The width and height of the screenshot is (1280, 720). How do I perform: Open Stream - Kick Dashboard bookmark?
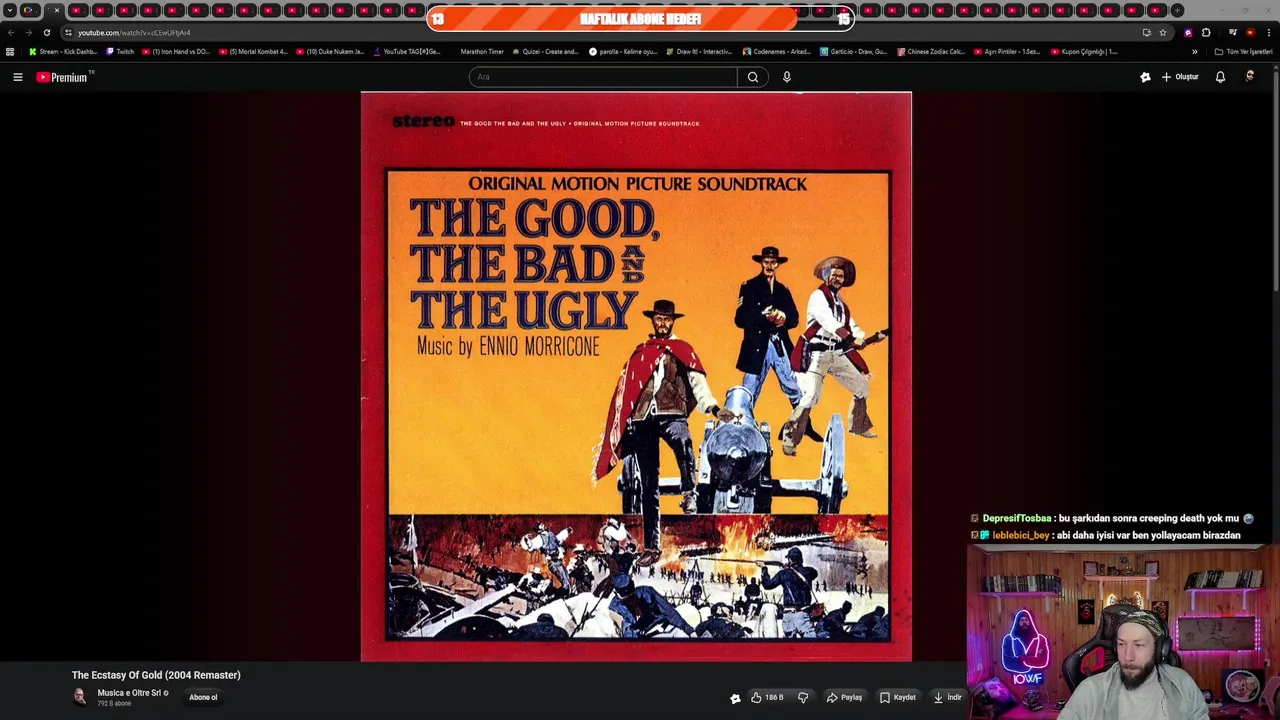pos(63,52)
